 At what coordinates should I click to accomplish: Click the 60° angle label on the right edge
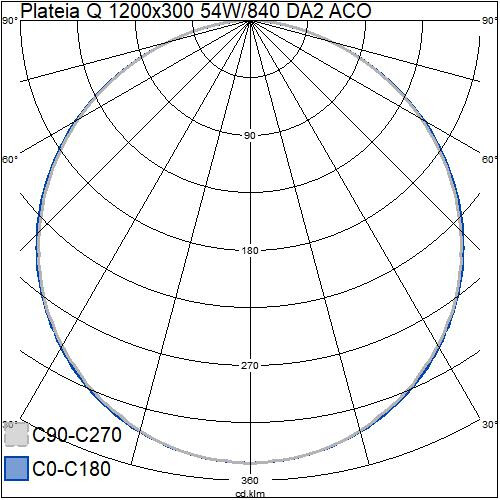click(489, 160)
